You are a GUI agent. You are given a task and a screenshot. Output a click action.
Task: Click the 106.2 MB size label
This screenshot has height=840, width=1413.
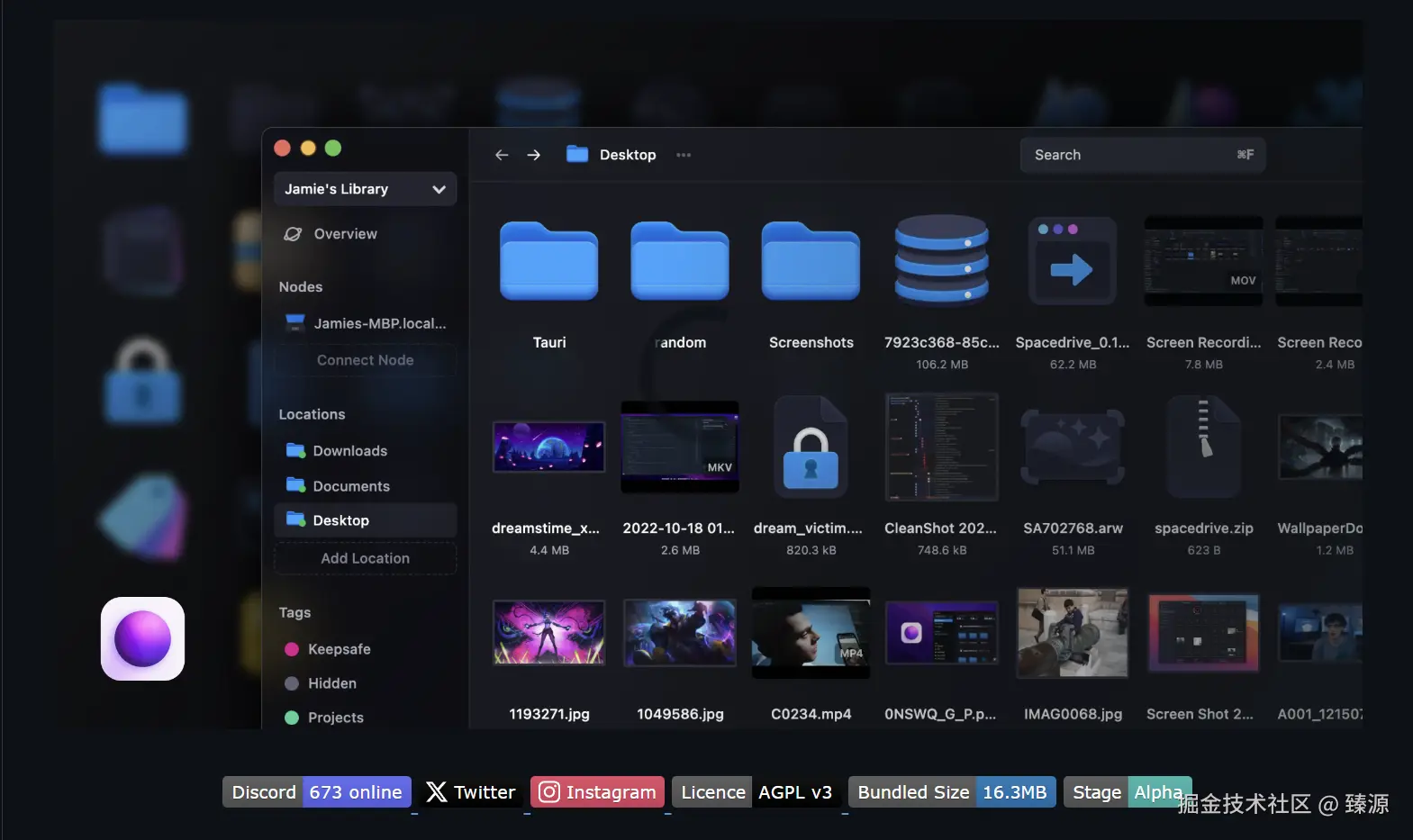[x=942, y=365]
